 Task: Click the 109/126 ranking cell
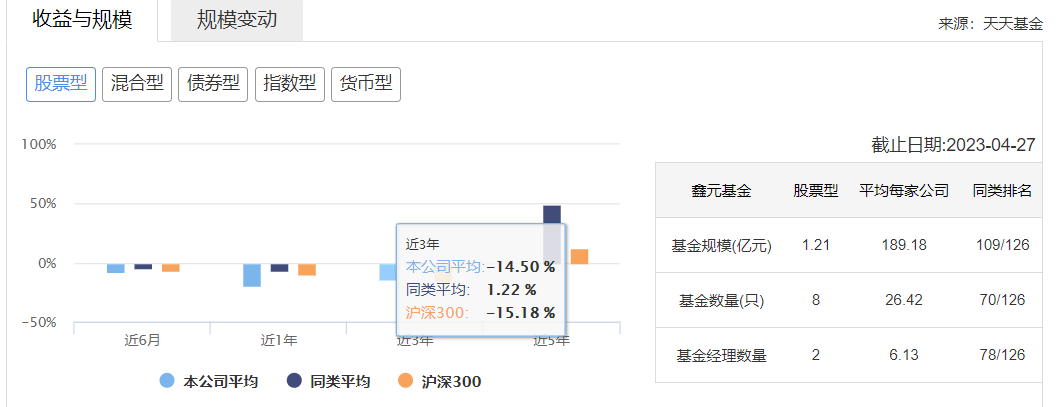pyautogui.click(x=1002, y=245)
